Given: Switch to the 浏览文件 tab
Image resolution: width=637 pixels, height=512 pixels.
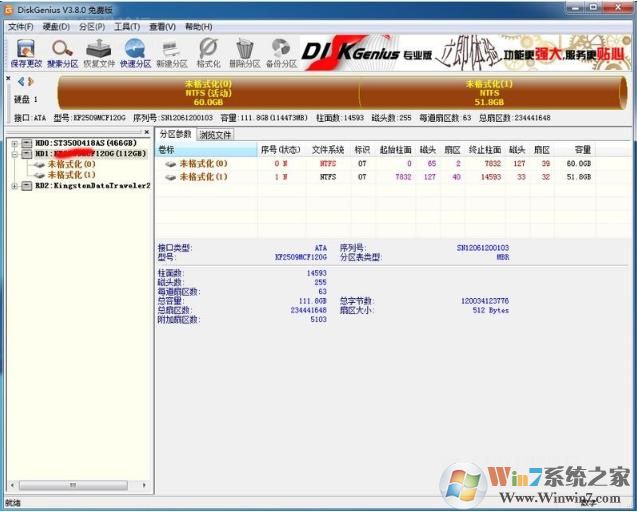Looking at the screenshot, I should (x=215, y=134).
